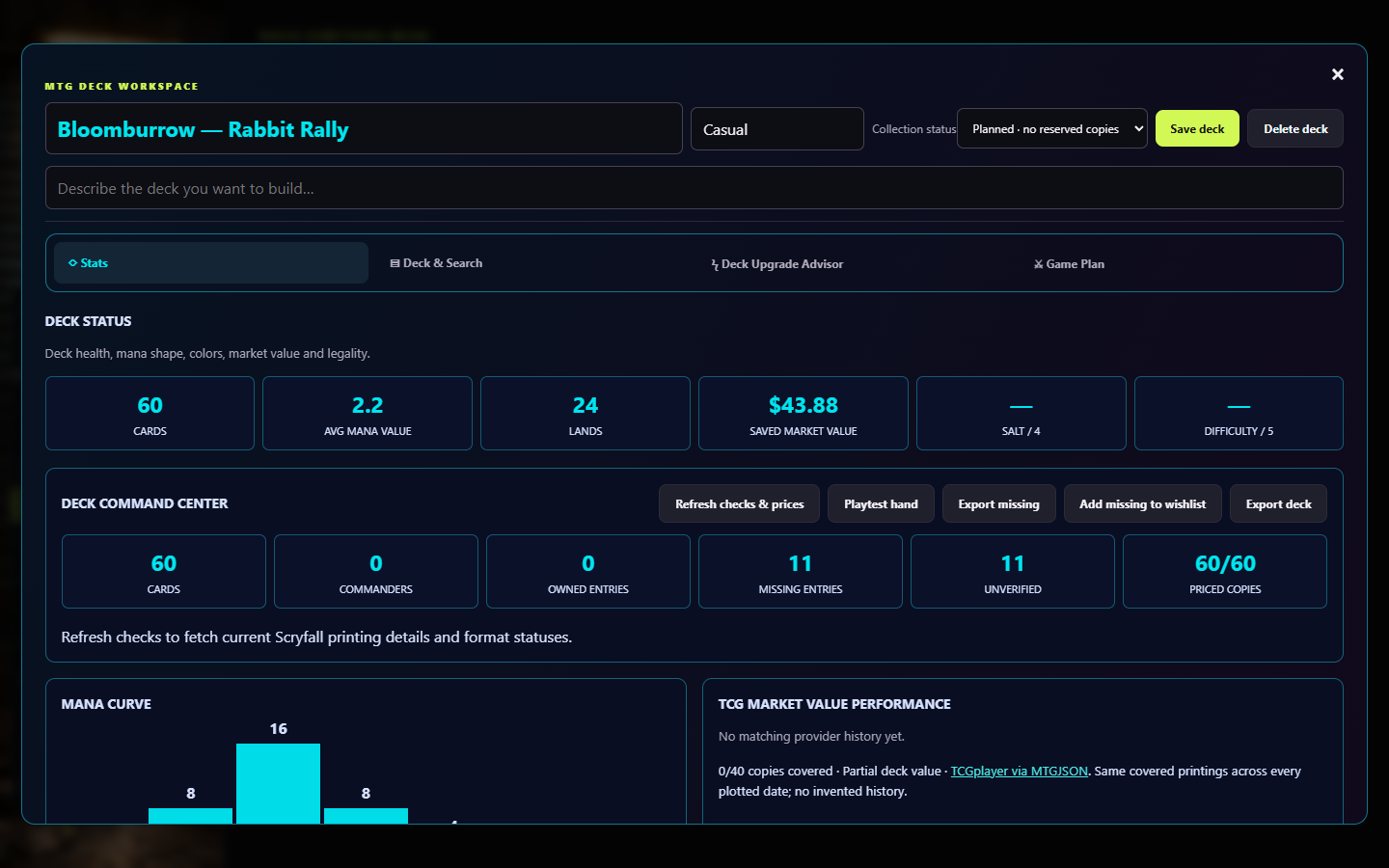Focus the 'Describe the deck you want to build' box
This screenshot has width=1389, height=868.
pyautogui.click(x=694, y=188)
